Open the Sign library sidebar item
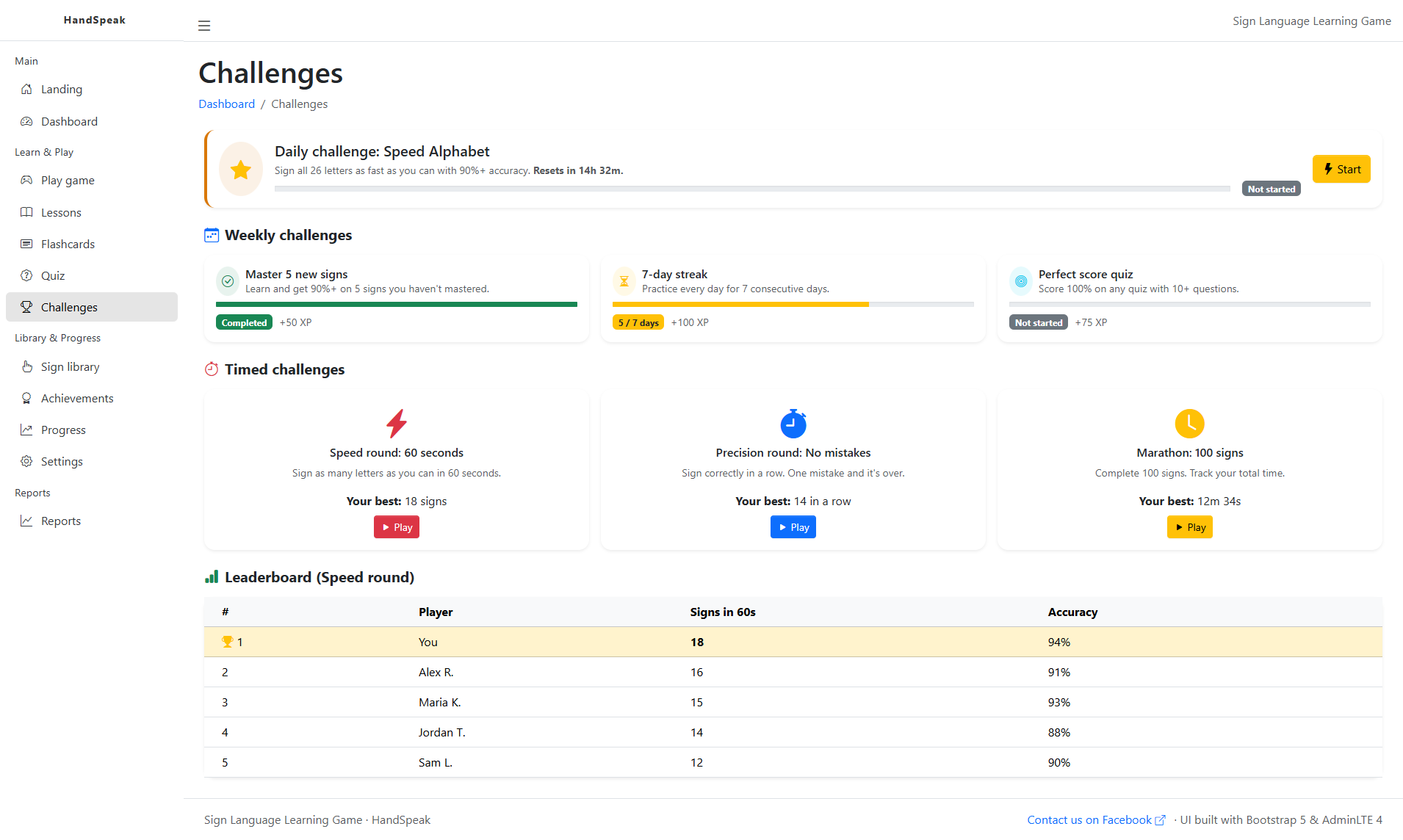Screen dimensions: 1403x840 (70, 366)
